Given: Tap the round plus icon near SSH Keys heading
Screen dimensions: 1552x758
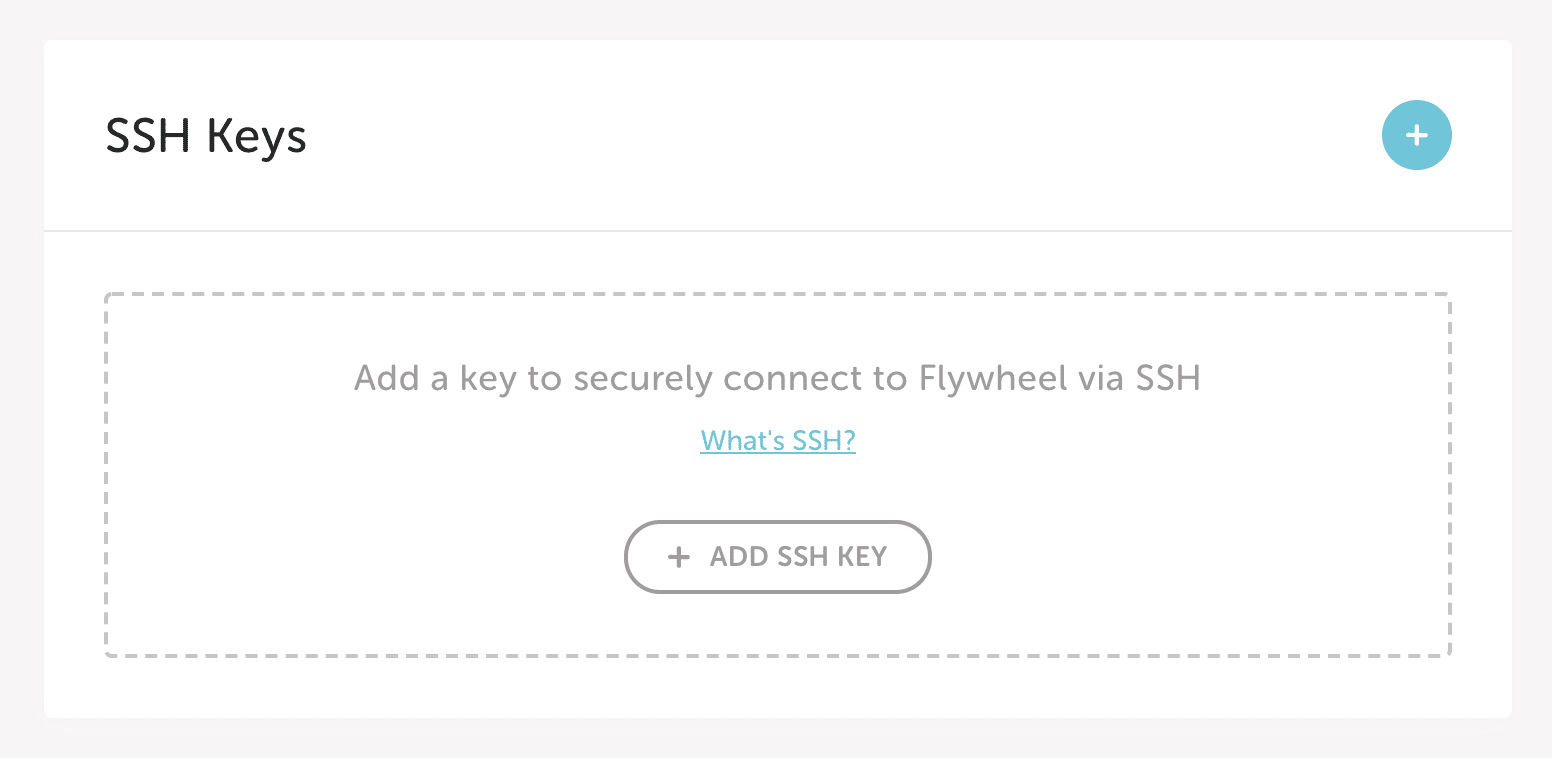Looking at the screenshot, I should click(x=1416, y=134).
